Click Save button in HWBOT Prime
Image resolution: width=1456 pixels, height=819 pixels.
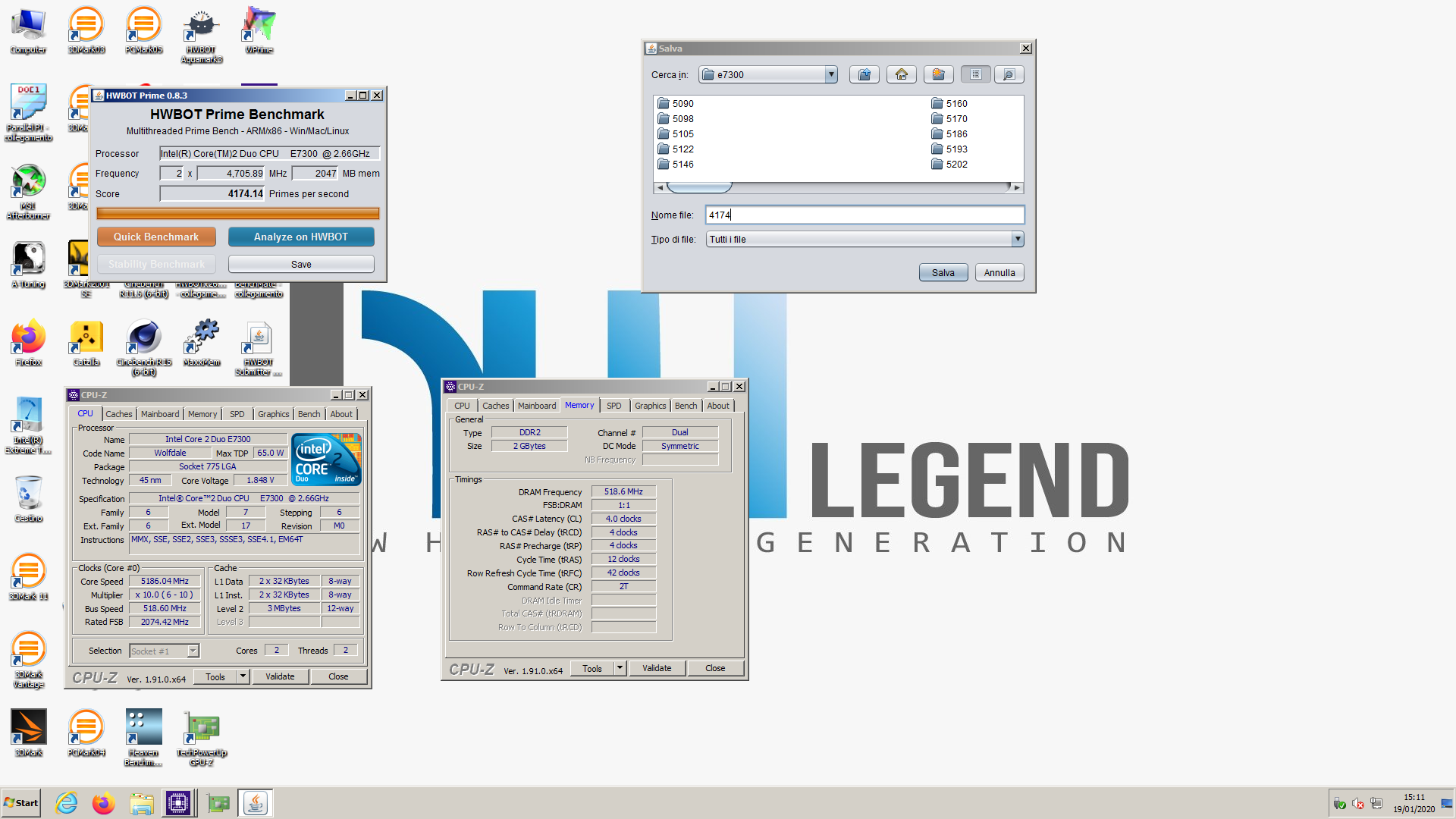tap(301, 264)
